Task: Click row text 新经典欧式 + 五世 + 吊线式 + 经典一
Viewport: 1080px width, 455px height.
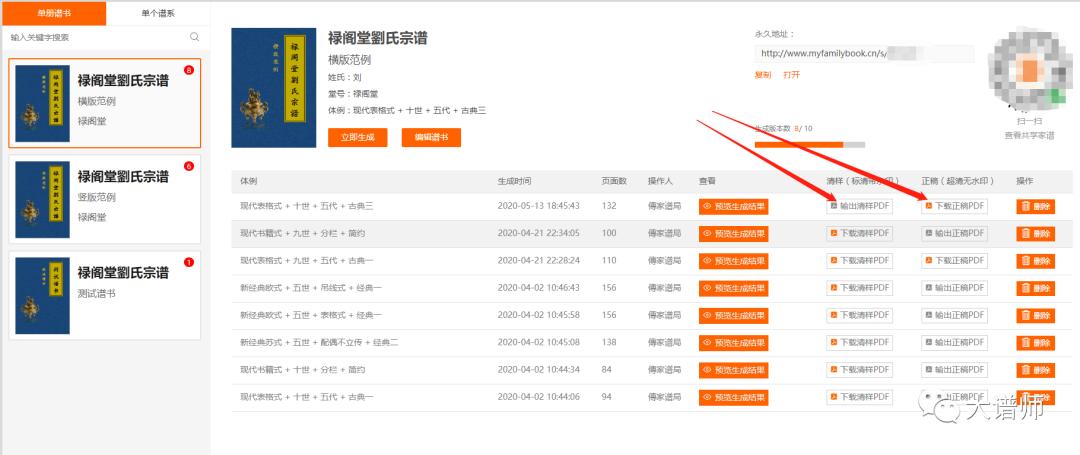Action: click(311, 288)
